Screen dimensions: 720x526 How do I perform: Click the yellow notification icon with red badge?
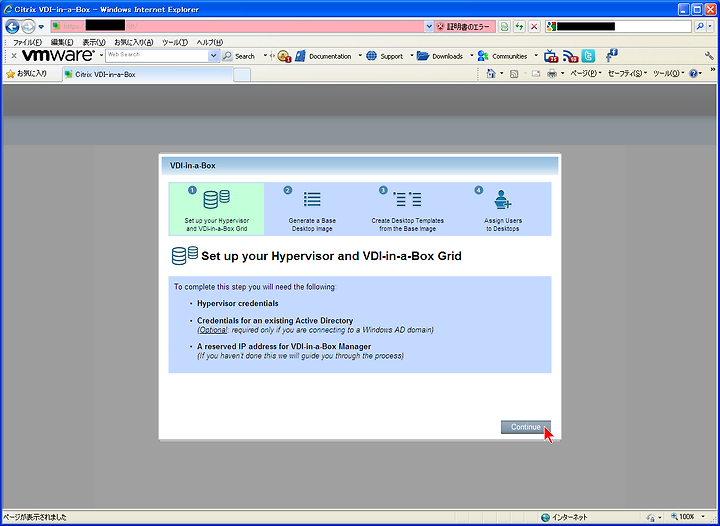point(284,56)
